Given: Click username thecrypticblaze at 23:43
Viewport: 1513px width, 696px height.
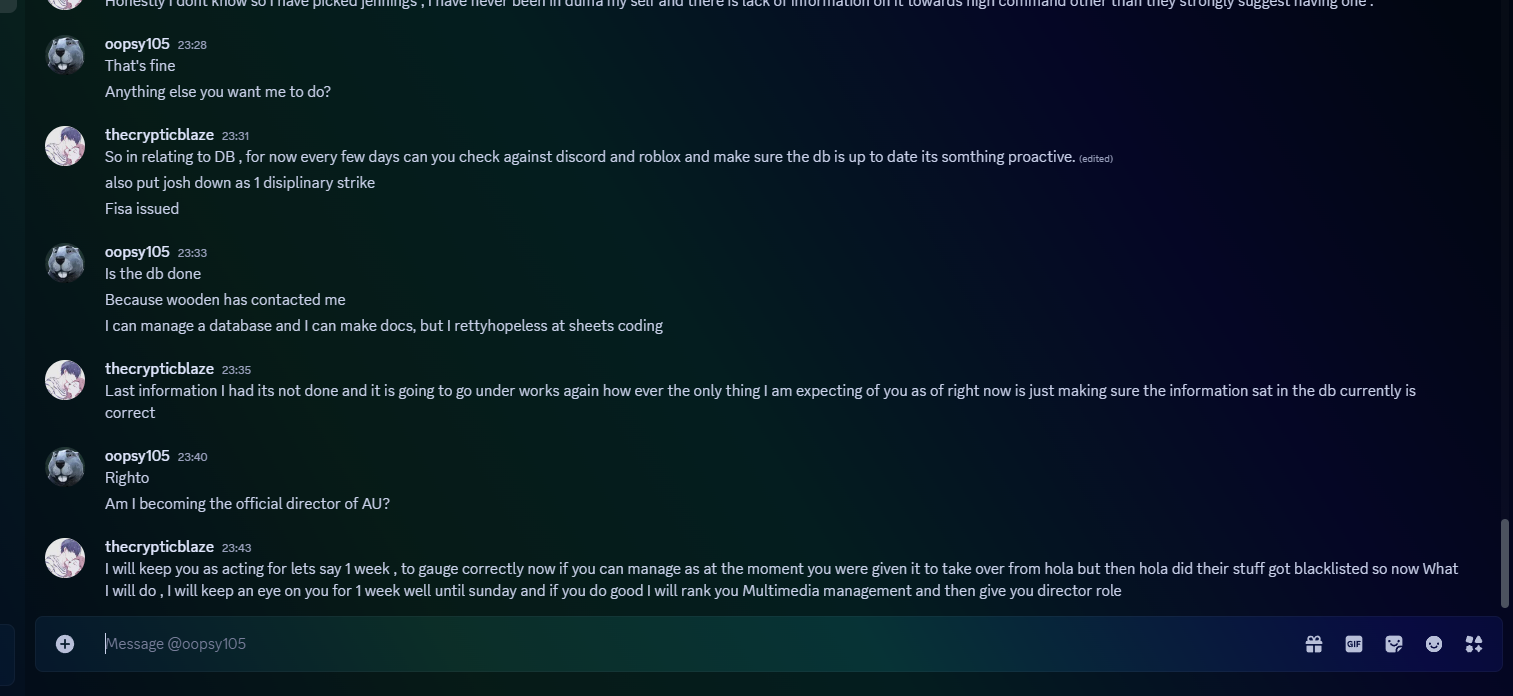Looking at the screenshot, I should tap(159, 547).
